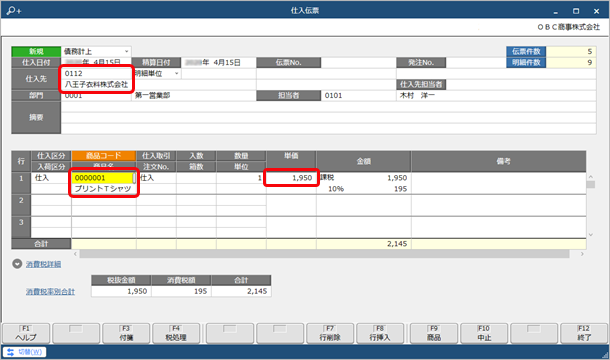This screenshot has height=360, width=610.
Task: Click the F10 中止 cancel button
Action: pyautogui.click(x=484, y=334)
